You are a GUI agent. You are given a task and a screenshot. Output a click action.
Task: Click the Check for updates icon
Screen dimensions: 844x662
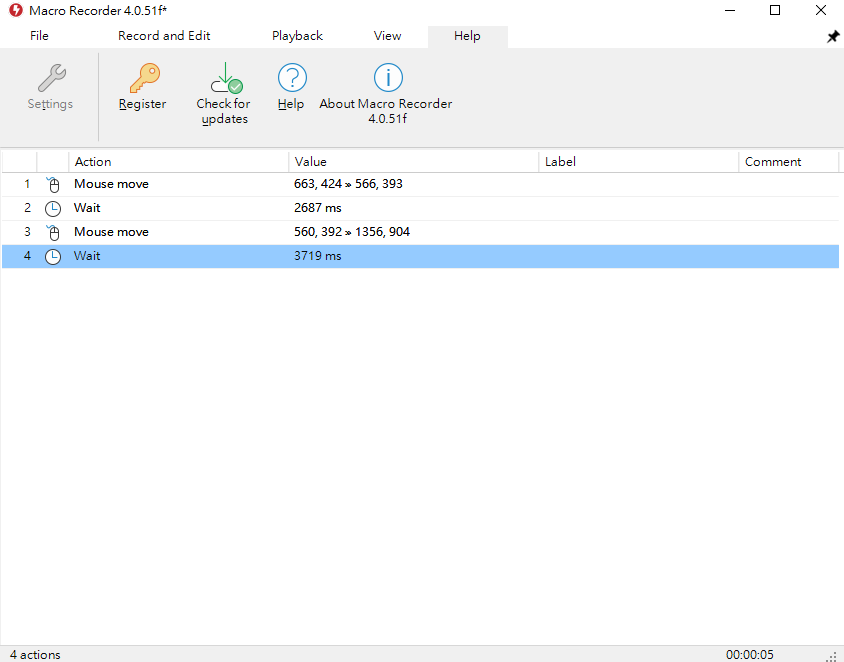click(223, 78)
